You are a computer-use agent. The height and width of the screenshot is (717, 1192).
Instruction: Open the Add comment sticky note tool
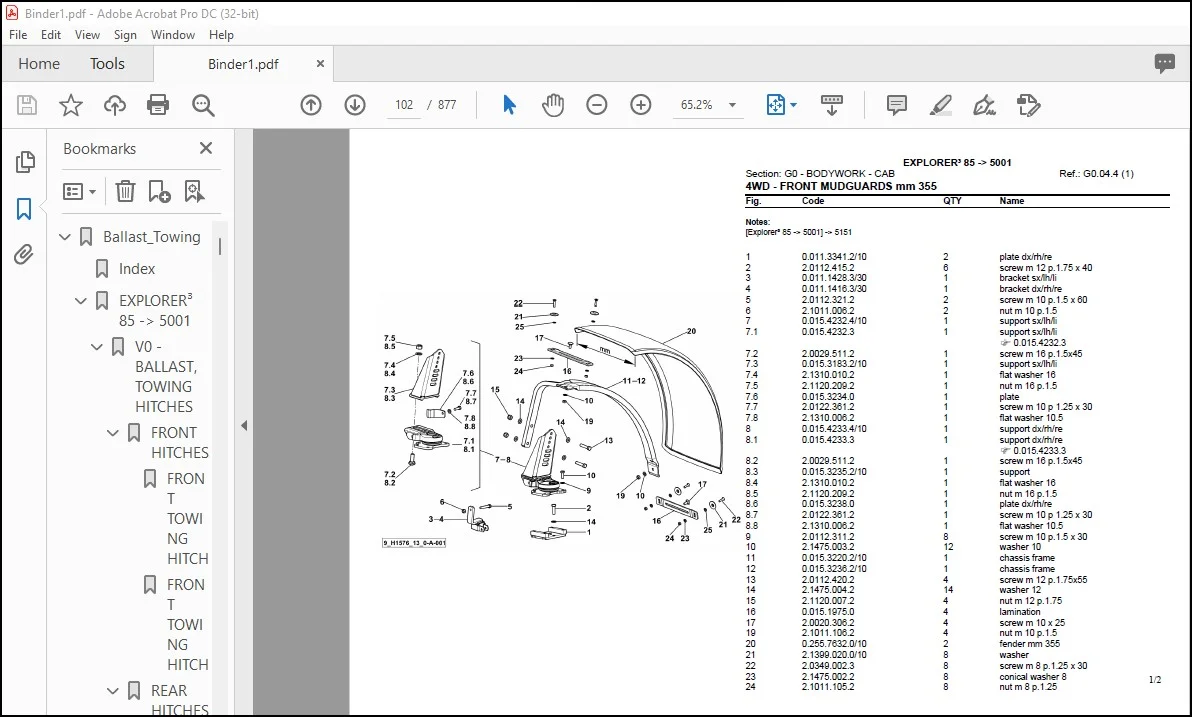[x=897, y=105]
